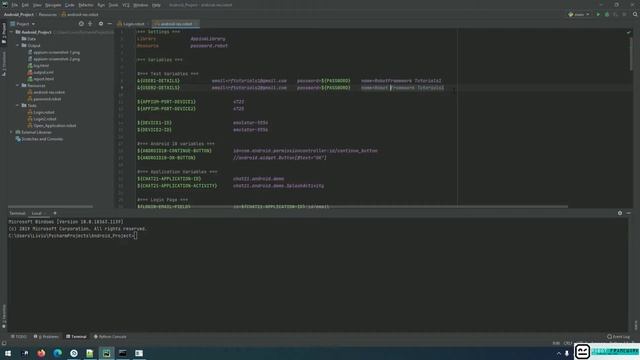This screenshot has height=360, width=640.
Task: Select appium-screenshot-2.png file
Action: pyautogui.click(x=53, y=59)
